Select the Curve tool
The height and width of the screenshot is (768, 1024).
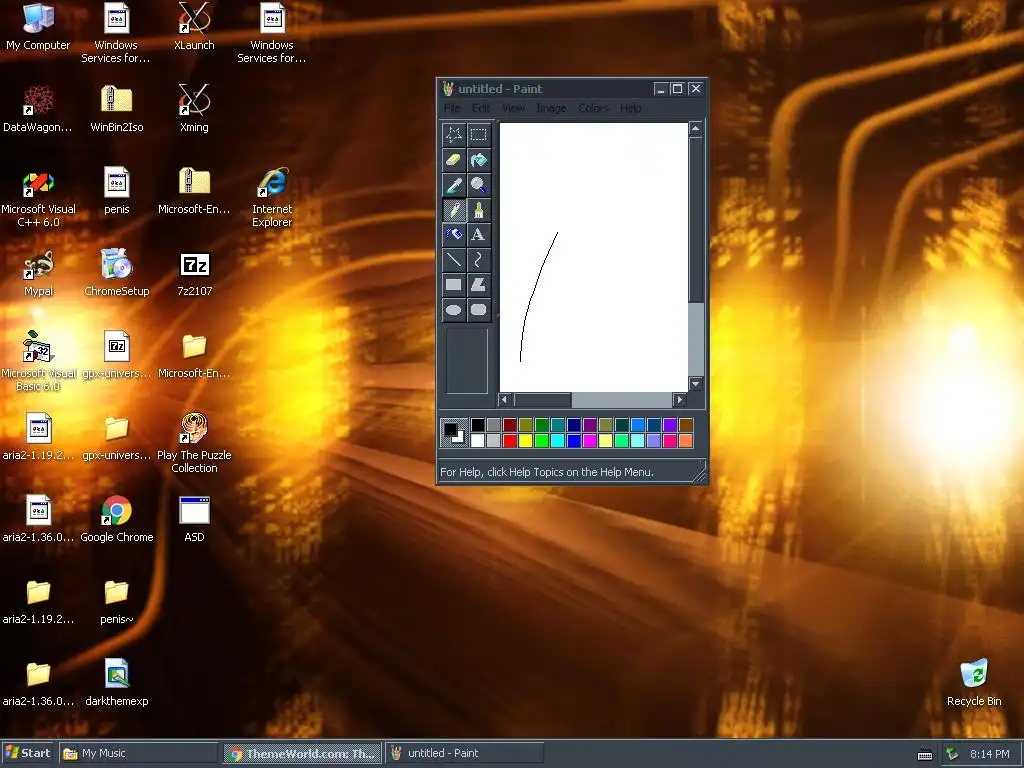[479, 260]
